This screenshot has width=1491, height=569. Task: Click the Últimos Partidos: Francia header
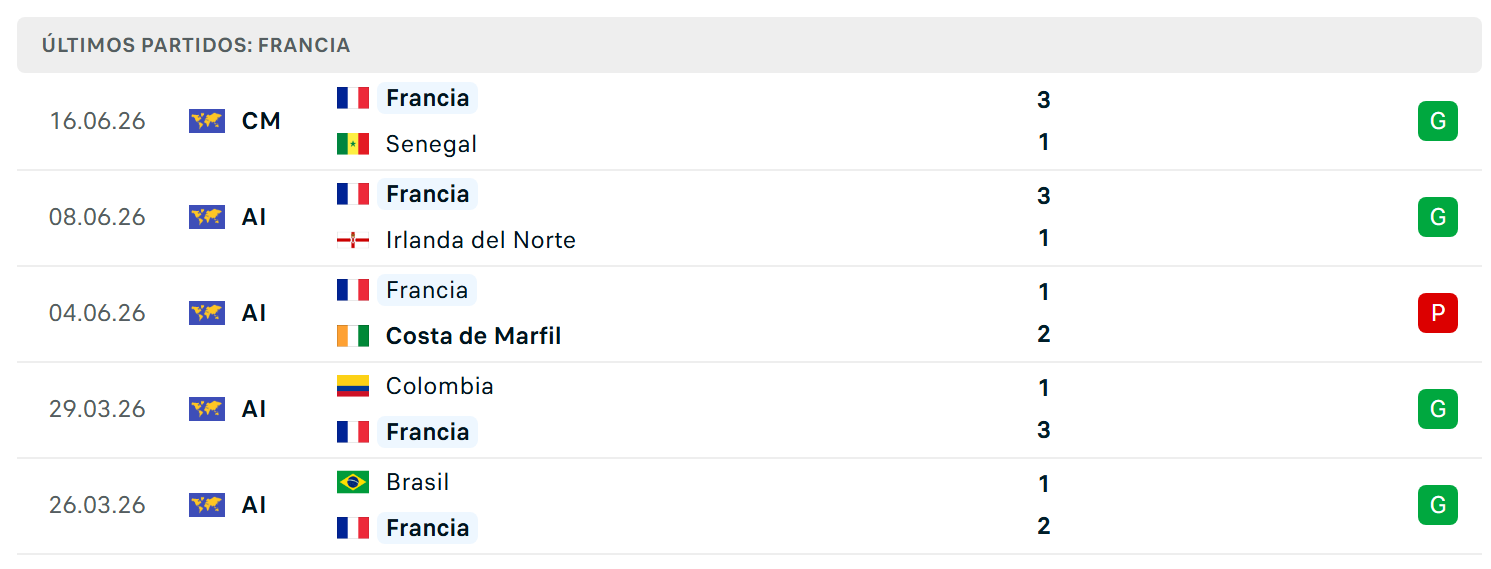pyautogui.click(x=196, y=45)
